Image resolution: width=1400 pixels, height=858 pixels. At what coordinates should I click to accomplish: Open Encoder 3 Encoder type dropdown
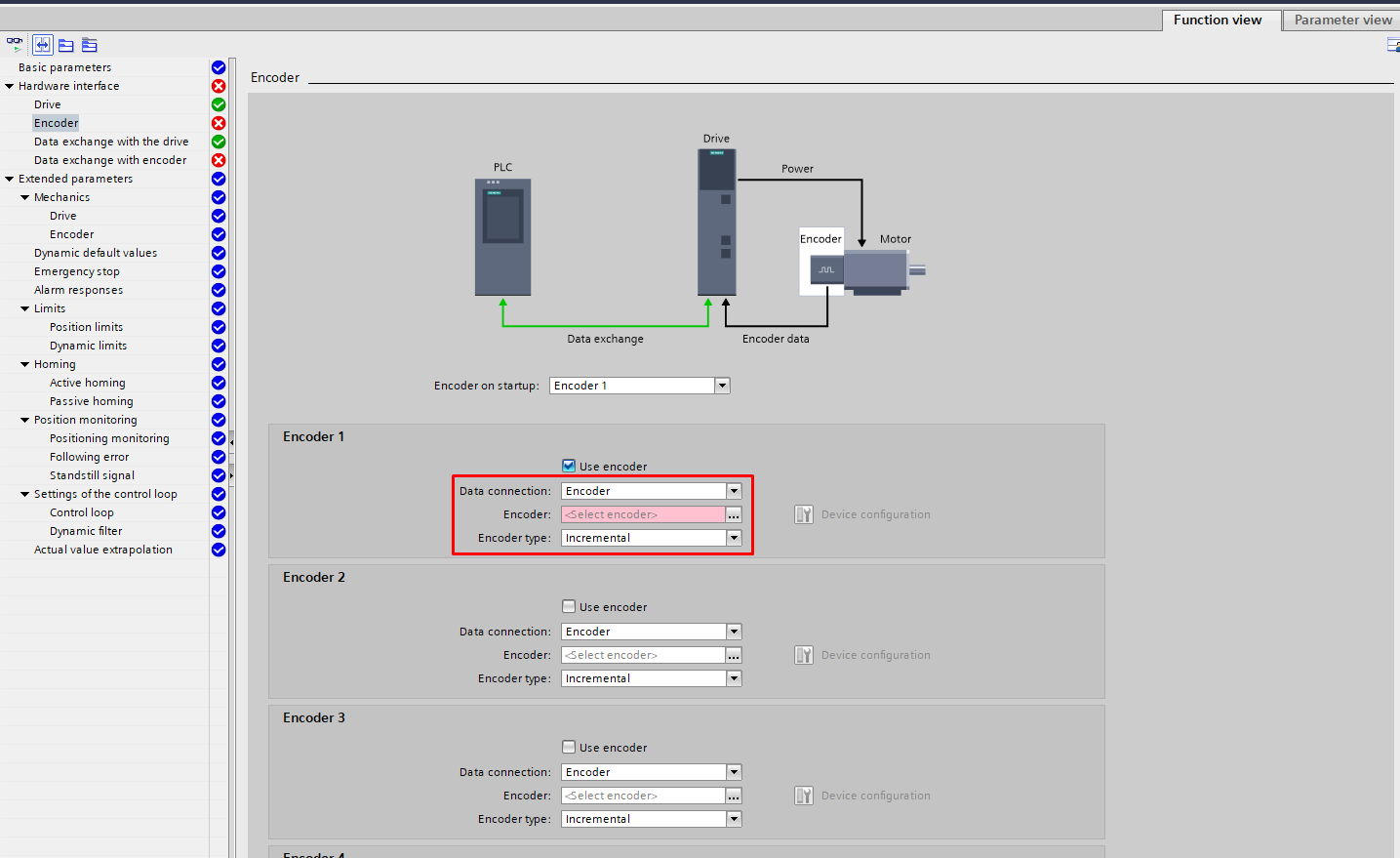coord(735,819)
